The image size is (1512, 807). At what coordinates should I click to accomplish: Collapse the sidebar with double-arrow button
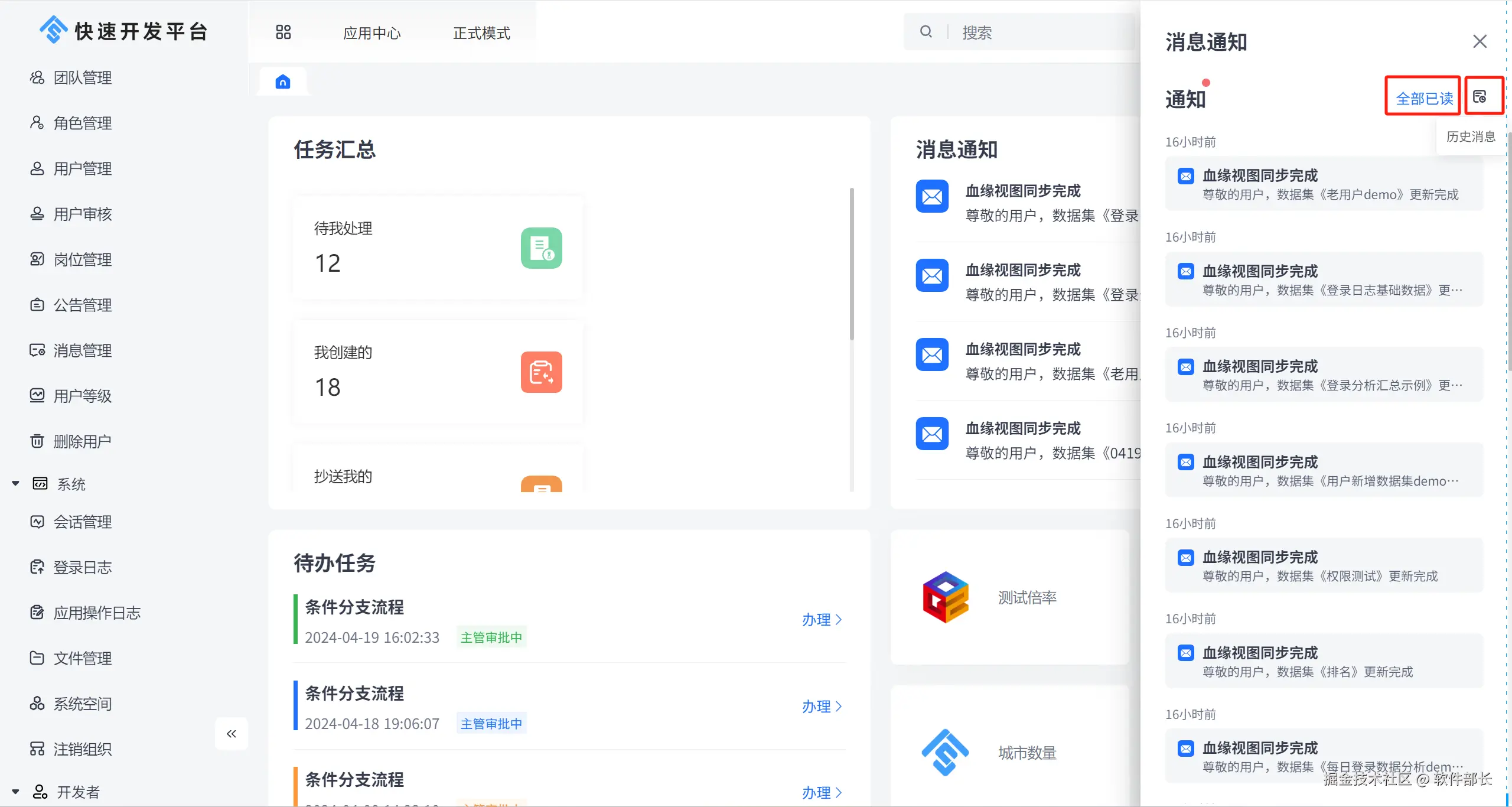point(232,734)
